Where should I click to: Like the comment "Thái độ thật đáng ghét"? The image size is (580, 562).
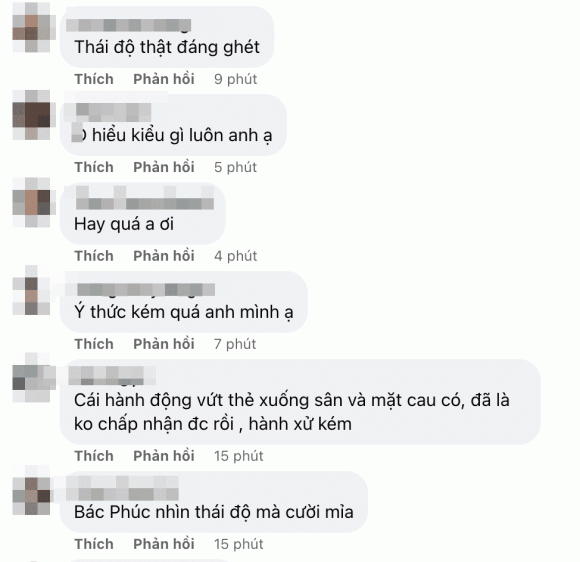tap(94, 79)
